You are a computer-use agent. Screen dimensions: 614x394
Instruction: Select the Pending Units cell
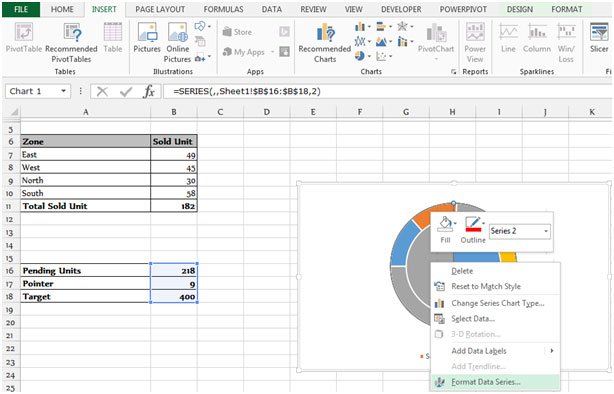tap(85, 271)
